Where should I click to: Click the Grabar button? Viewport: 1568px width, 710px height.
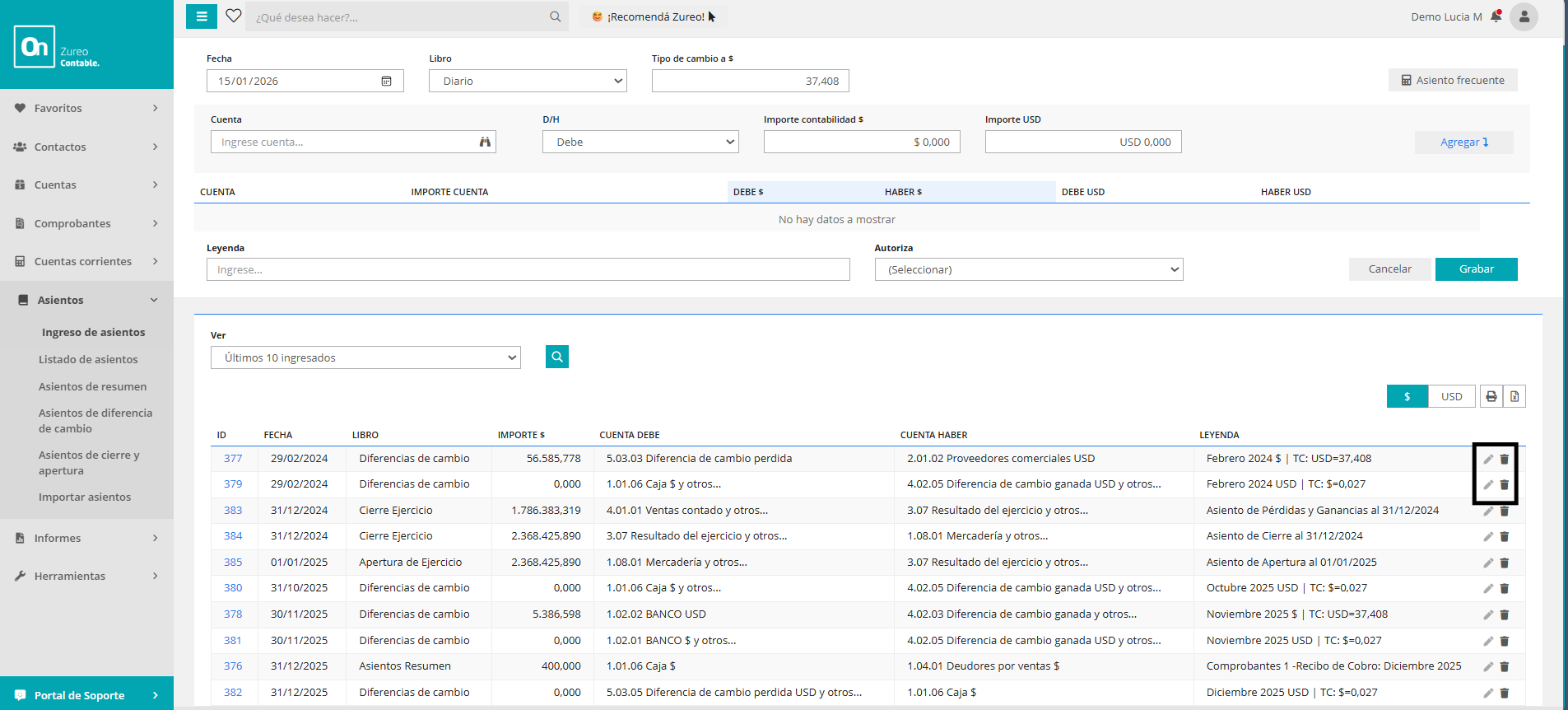click(1476, 269)
